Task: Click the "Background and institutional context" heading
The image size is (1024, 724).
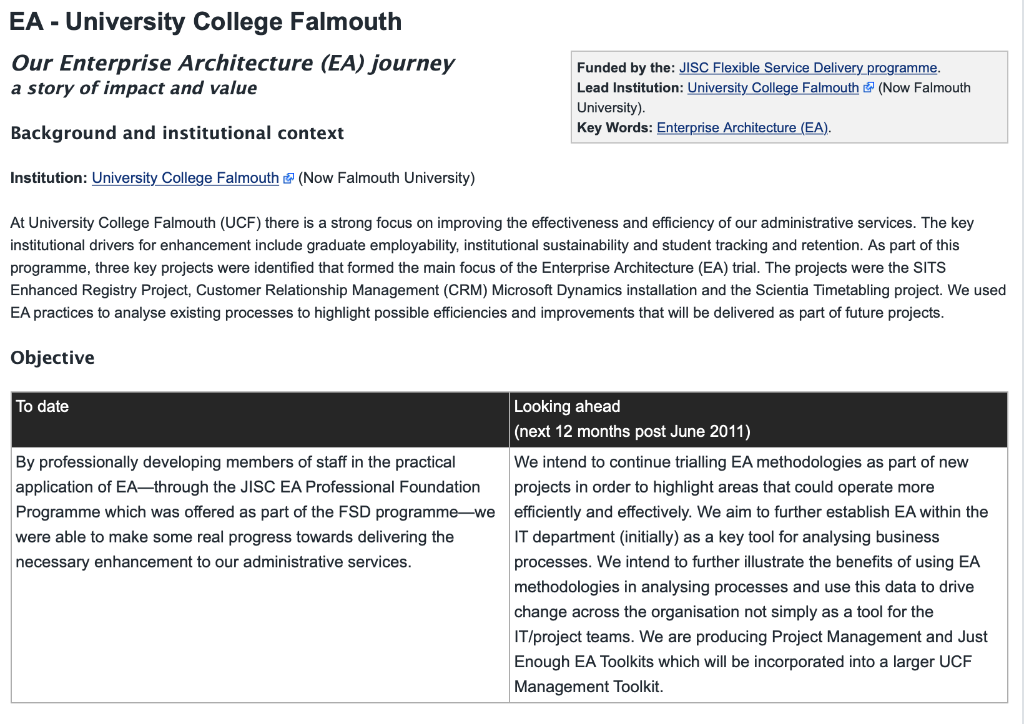Action: click(177, 133)
